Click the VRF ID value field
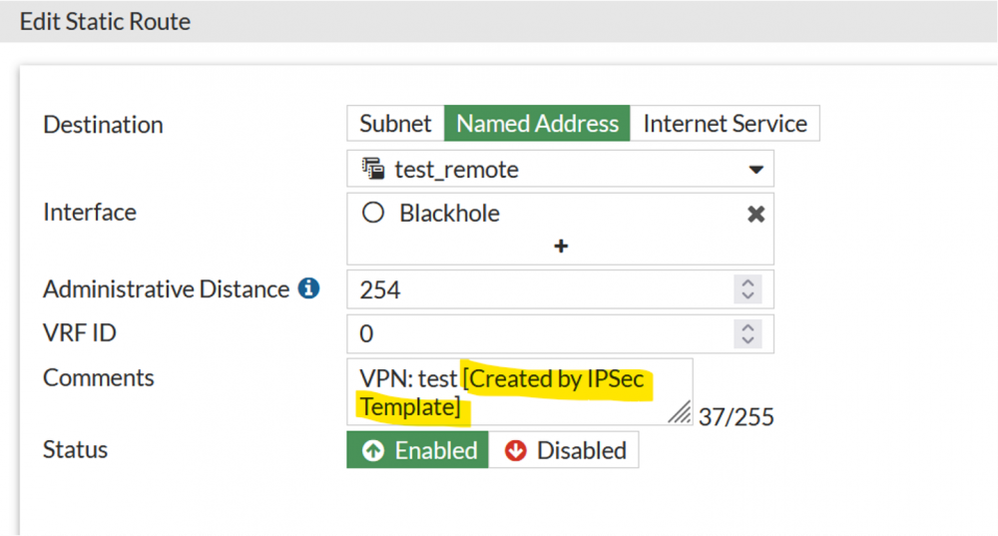The height and width of the screenshot is (536, 998). [540, 333]
